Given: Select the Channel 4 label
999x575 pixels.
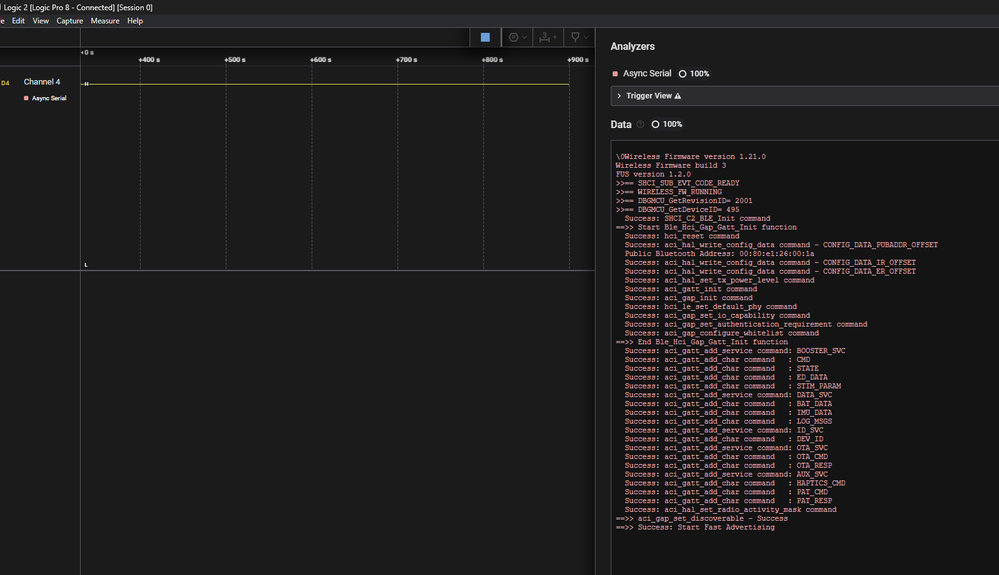Looking at the screenshot, I should pos(42,82).
